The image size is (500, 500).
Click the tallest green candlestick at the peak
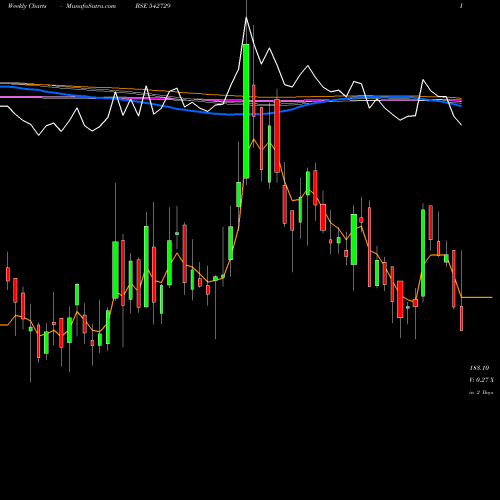246,111
